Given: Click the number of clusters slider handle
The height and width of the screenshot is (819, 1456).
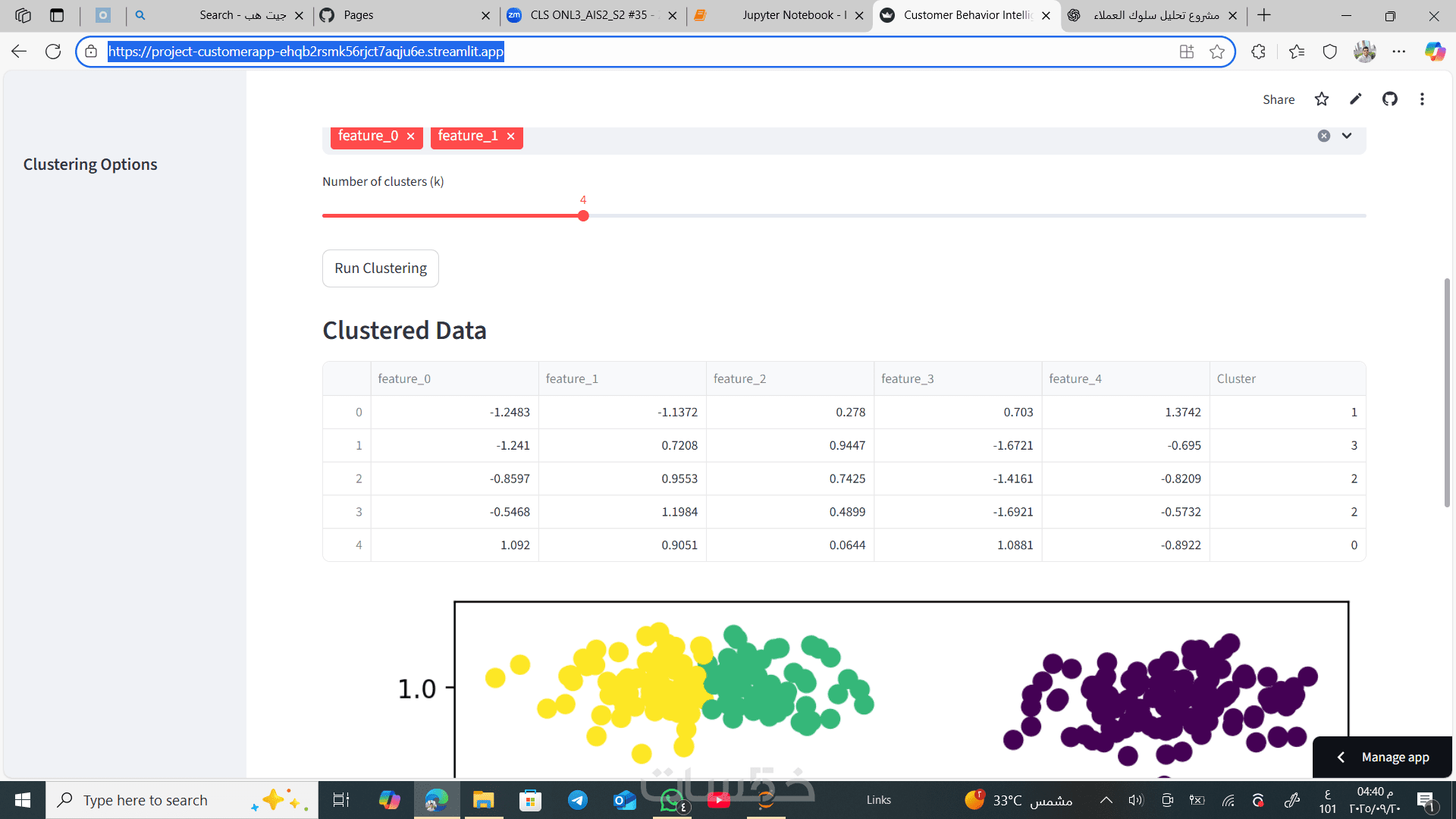Looking at the screenshot, I should (583, 216).
